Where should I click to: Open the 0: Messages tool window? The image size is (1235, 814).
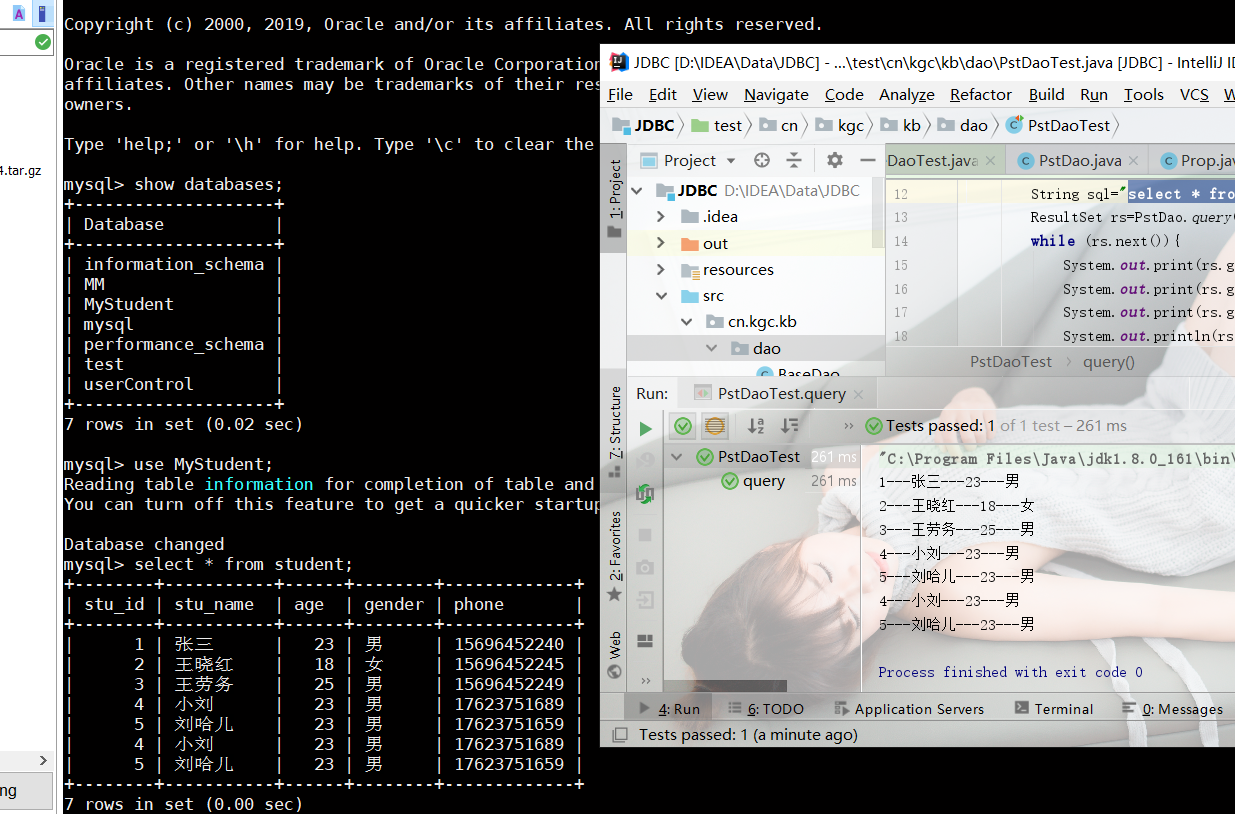click(x=1172, y=708)
